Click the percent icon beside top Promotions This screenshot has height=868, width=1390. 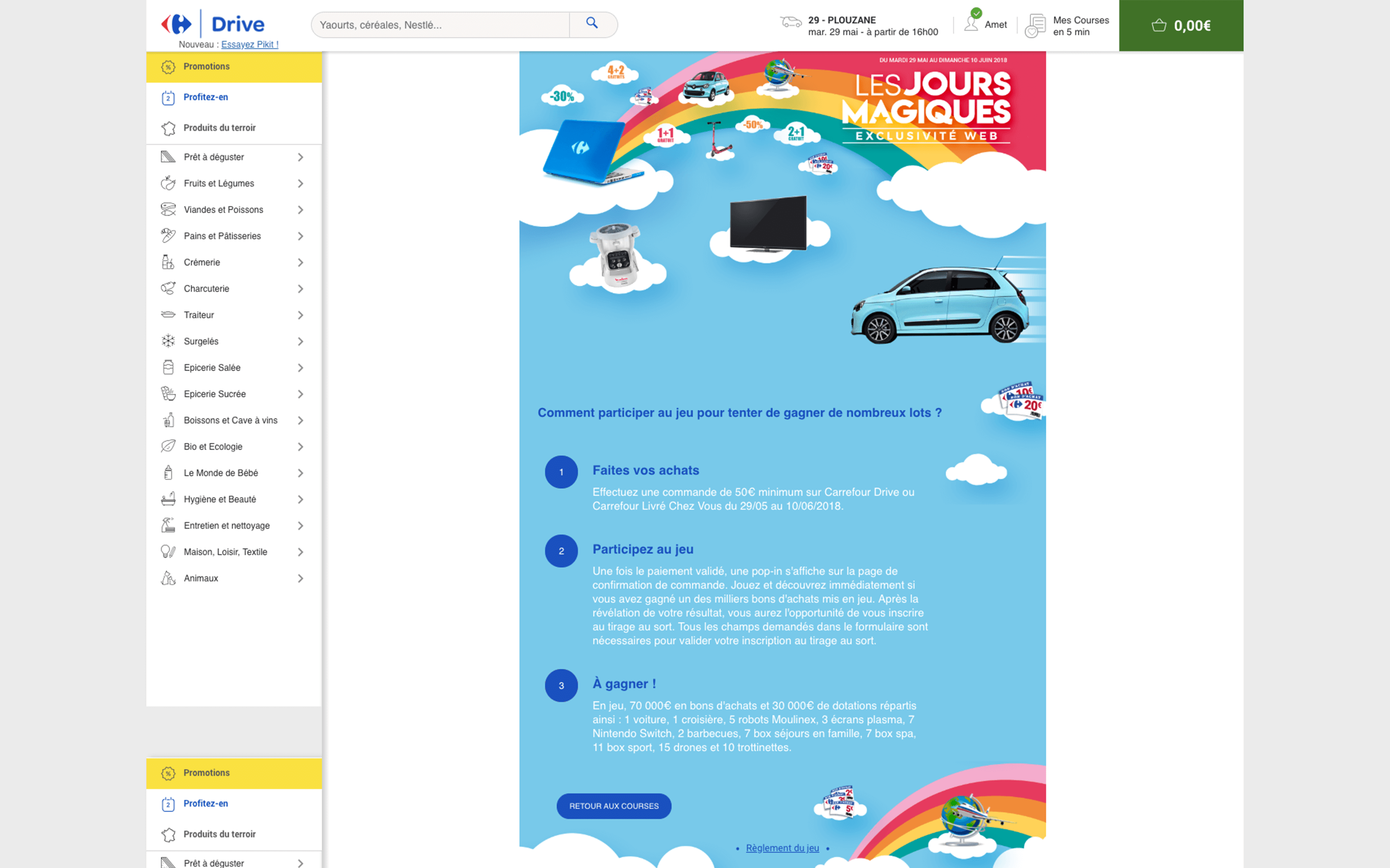pyautogui.click(x=167, y=67)
